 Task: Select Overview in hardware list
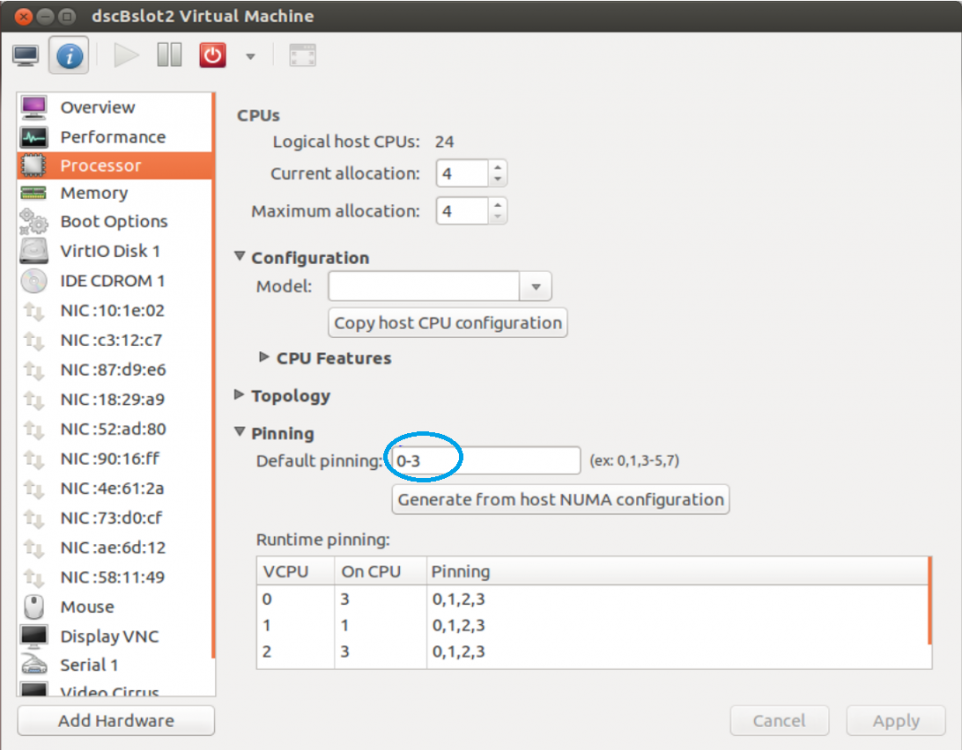115,107
